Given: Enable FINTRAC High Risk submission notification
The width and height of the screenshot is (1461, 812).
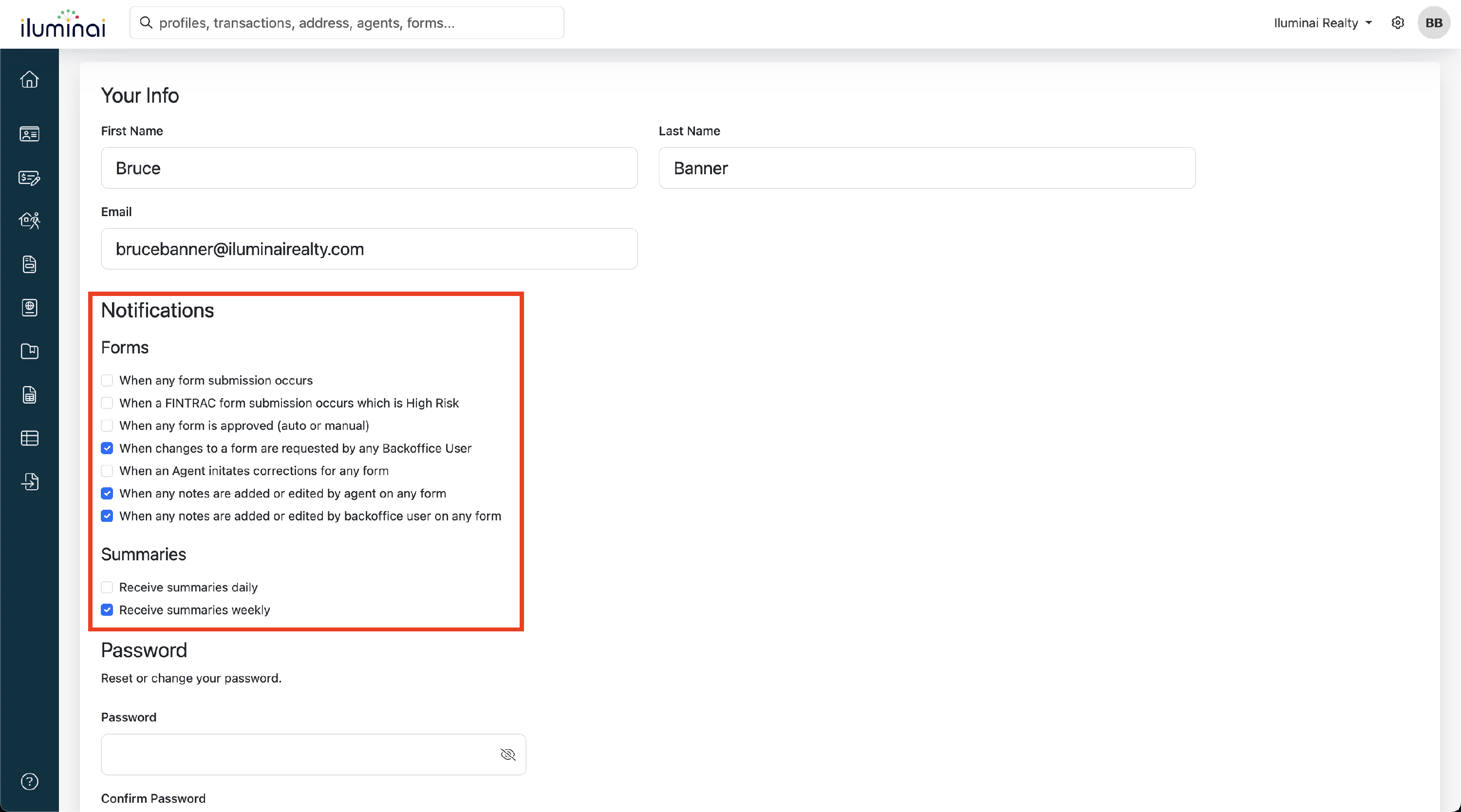Looking at the screenshot, I should (107, 403).
